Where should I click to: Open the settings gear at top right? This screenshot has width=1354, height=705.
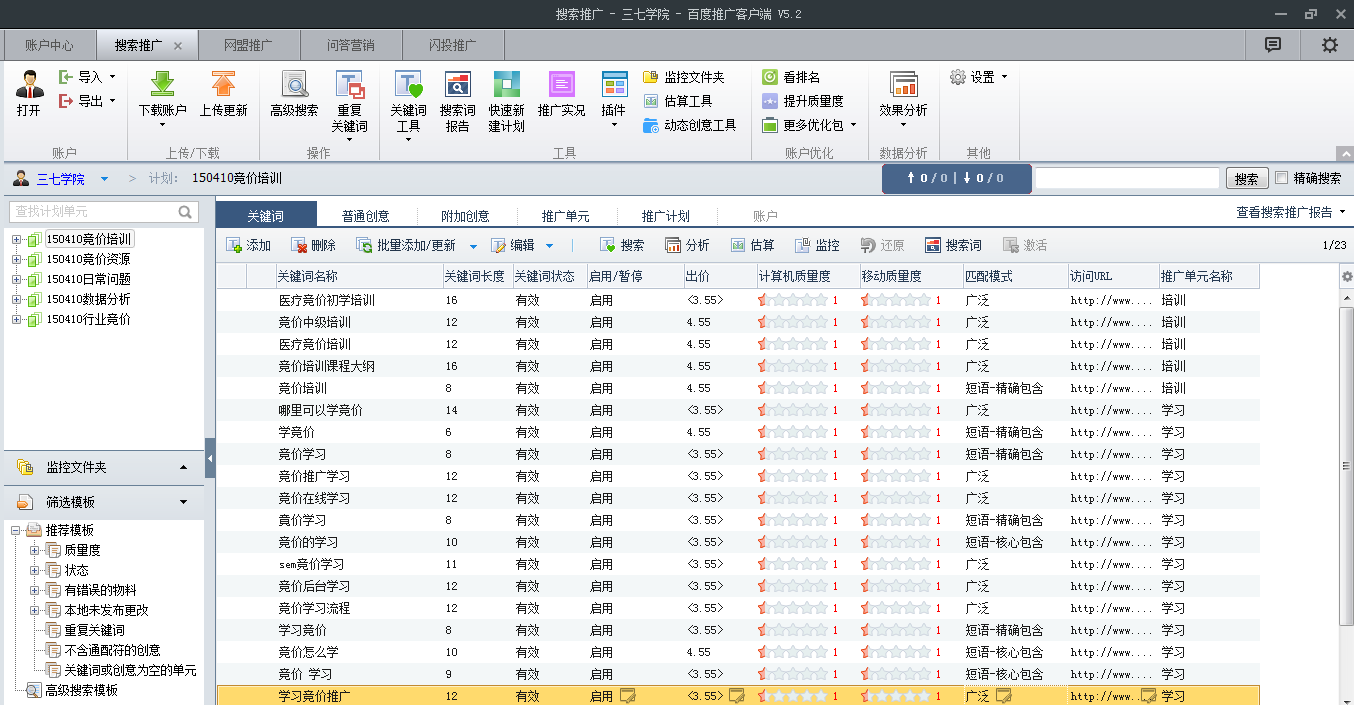[x=1329, y=45]
